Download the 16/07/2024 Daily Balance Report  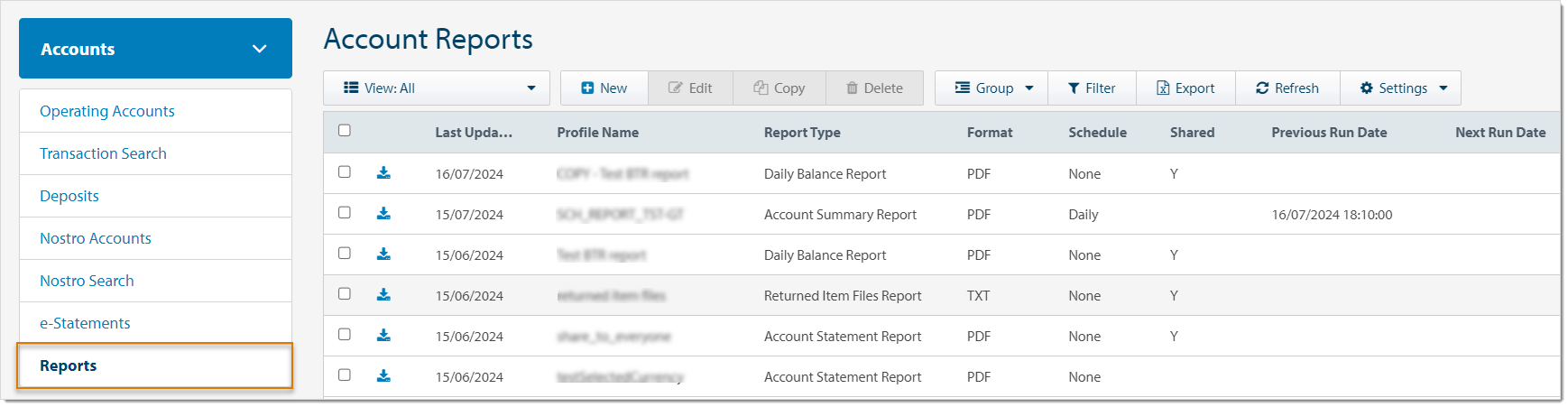coord(383,173)
